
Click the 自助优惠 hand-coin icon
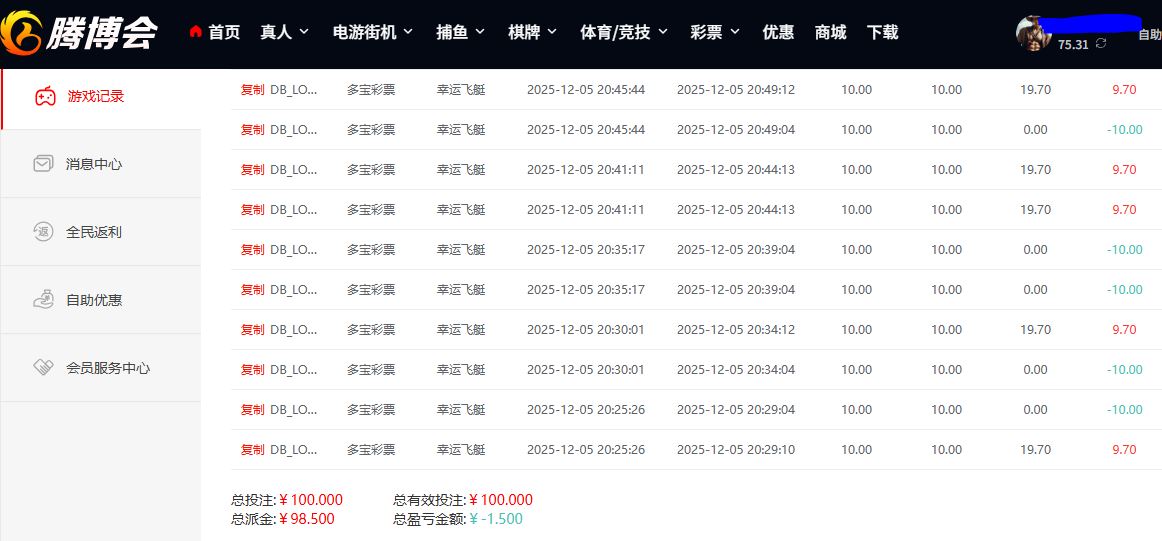tap(43, 299)
